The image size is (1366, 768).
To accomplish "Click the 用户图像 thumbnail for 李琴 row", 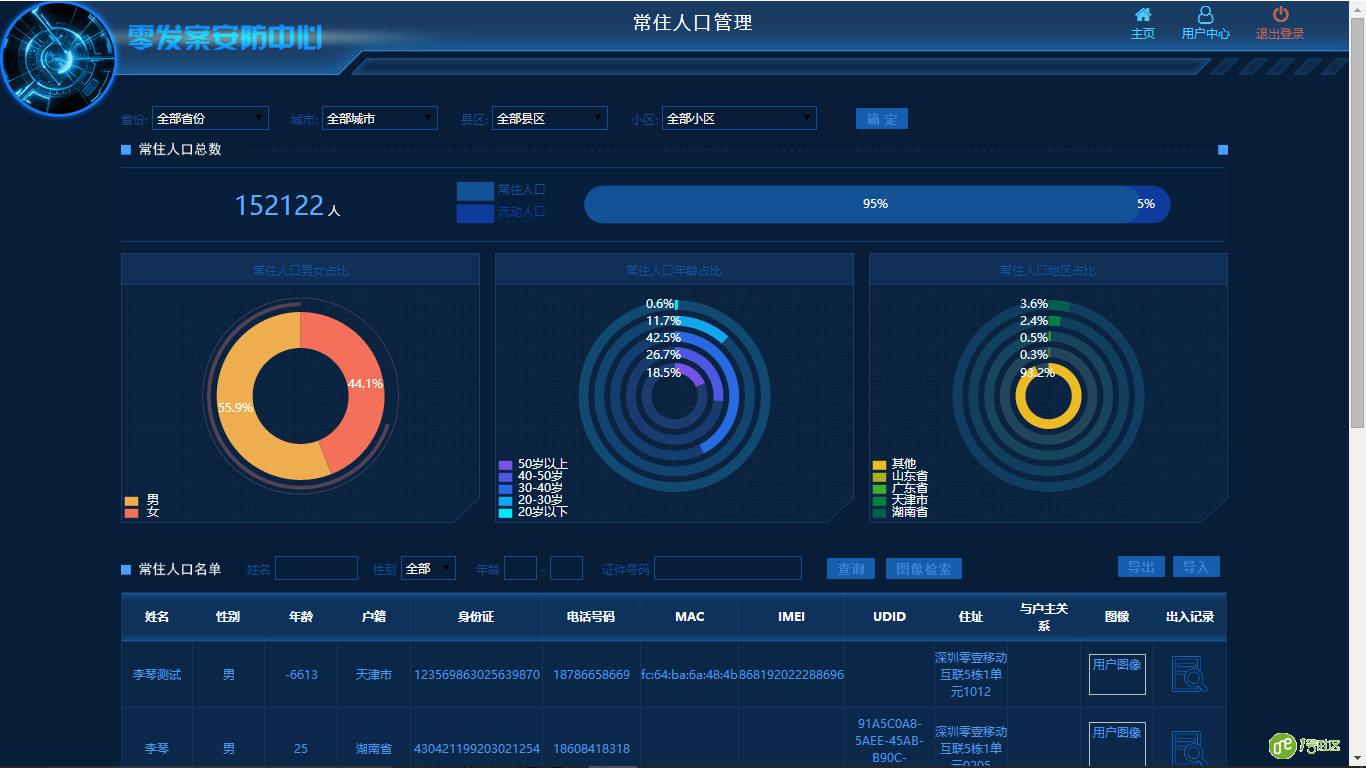I will pyautogui.click(x=1117, y=744).
